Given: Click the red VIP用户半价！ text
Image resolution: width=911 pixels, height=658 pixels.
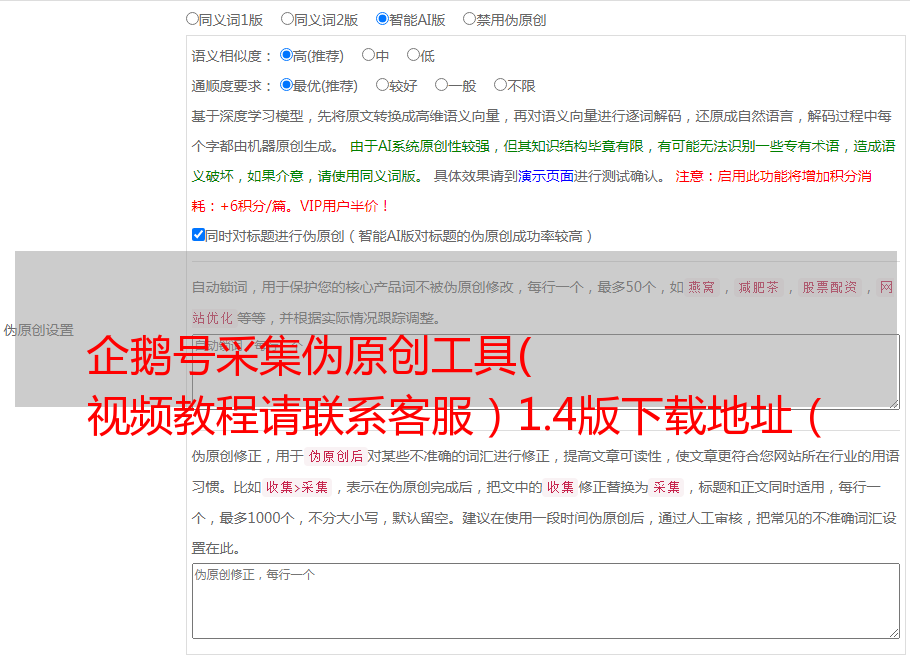Looking at the screenshot, I should click(344, 206).
